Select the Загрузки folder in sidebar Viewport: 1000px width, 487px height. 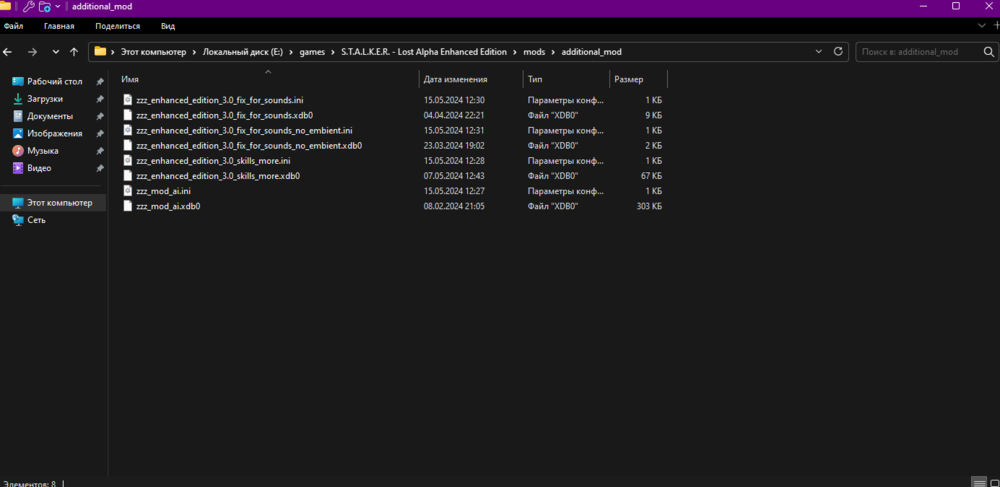[x=45, y=99]
